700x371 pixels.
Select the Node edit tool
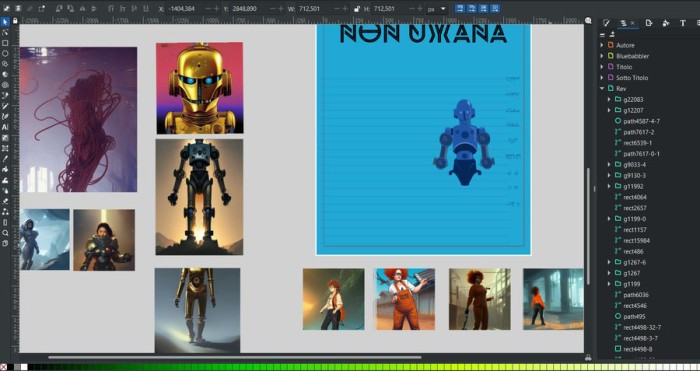(x=5, y=32)
